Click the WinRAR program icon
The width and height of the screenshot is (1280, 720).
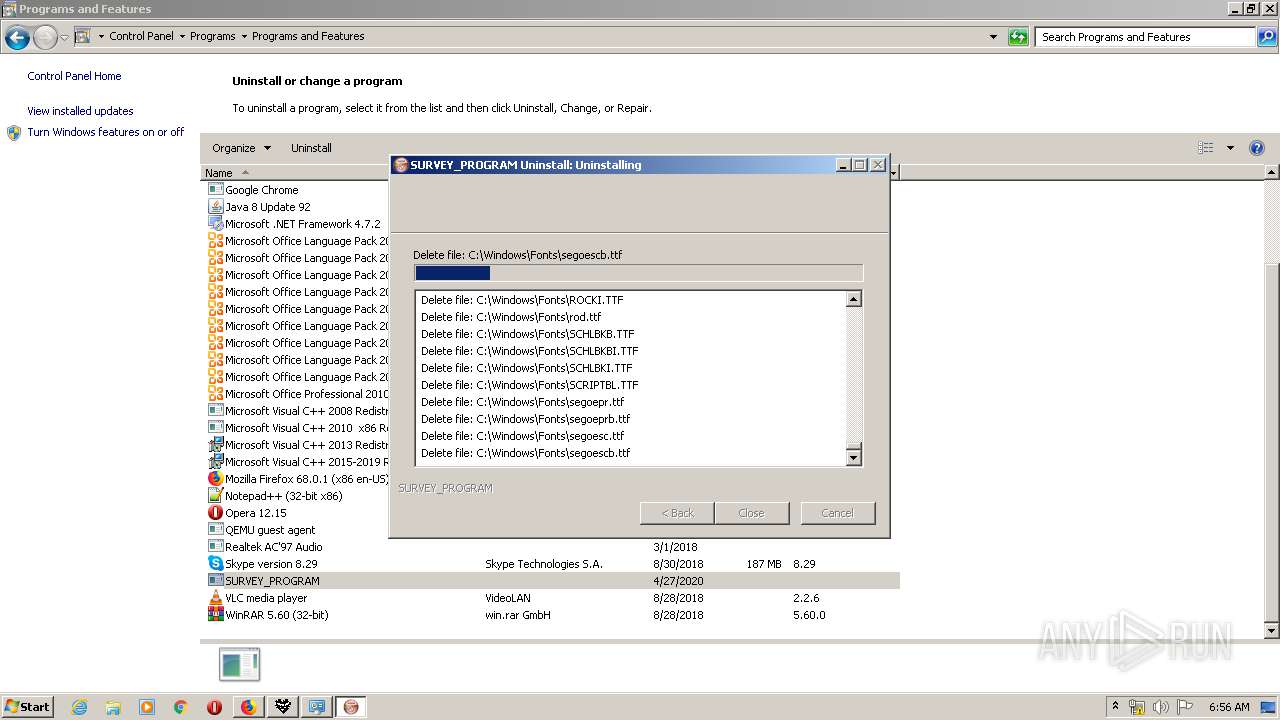click(215, 615)
